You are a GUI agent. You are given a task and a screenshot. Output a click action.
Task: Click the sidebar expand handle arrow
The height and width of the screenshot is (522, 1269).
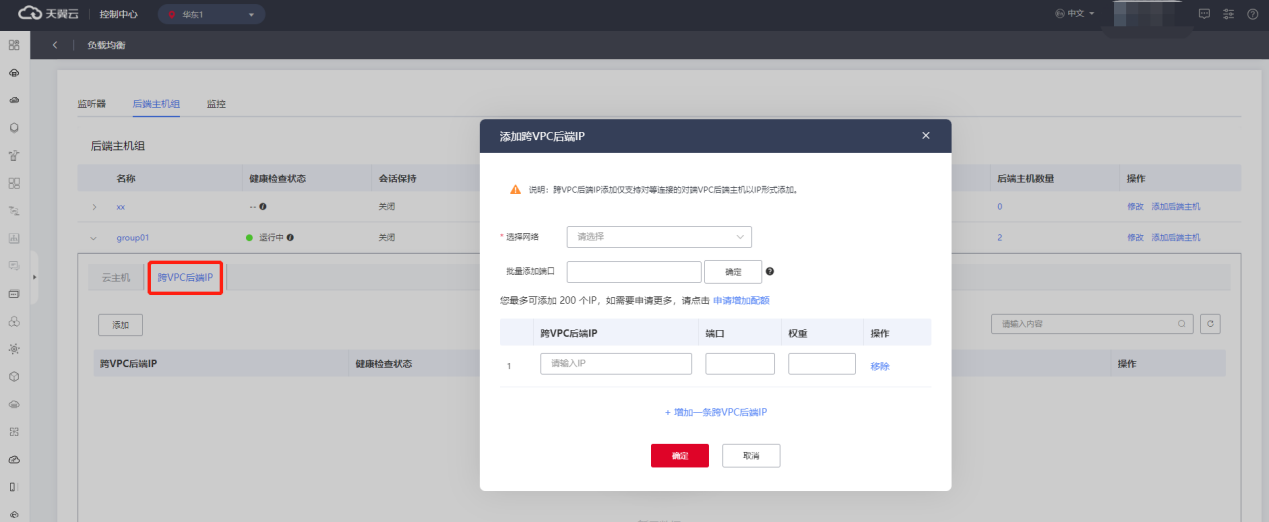pos(34,276)
